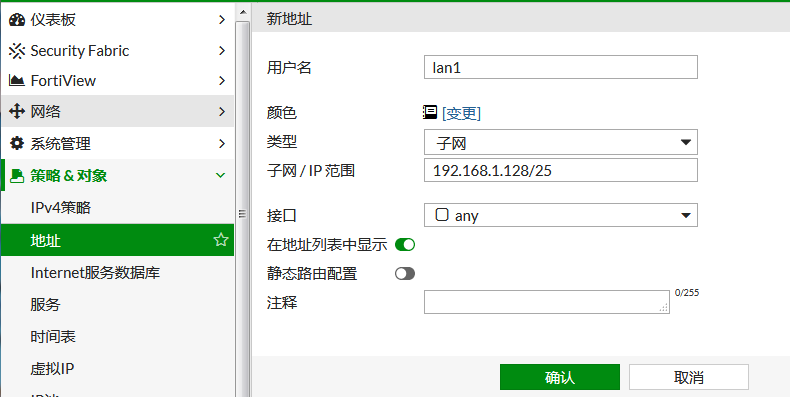Click the sidebar resize handle grip
Screen dimensions: 790x397
[x=242, y=214]
